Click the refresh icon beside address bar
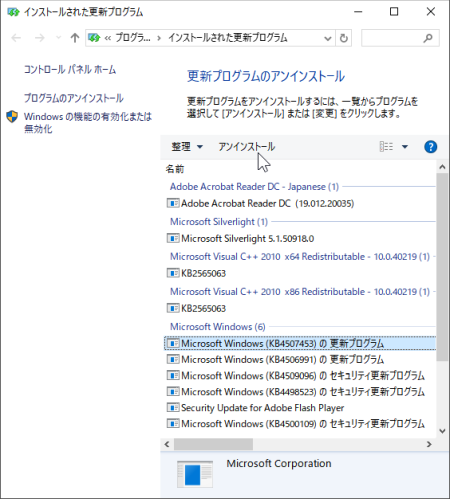 (344, 38)
